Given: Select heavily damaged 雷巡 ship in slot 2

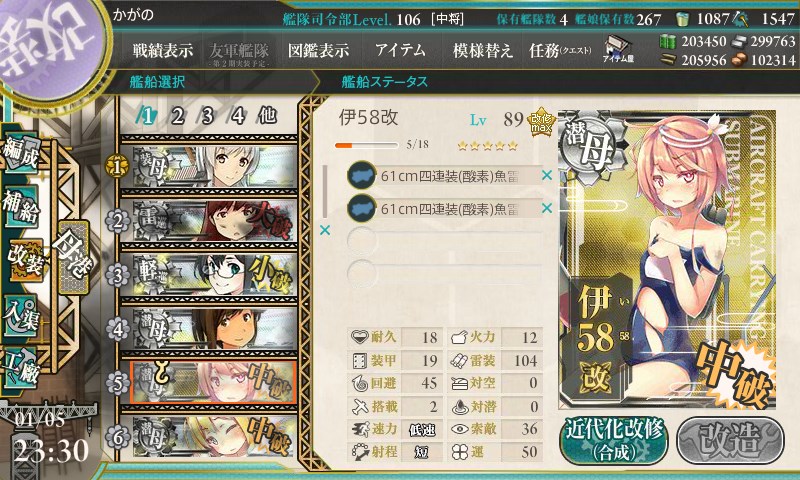Looking at the screenshot, I should 209,221.
